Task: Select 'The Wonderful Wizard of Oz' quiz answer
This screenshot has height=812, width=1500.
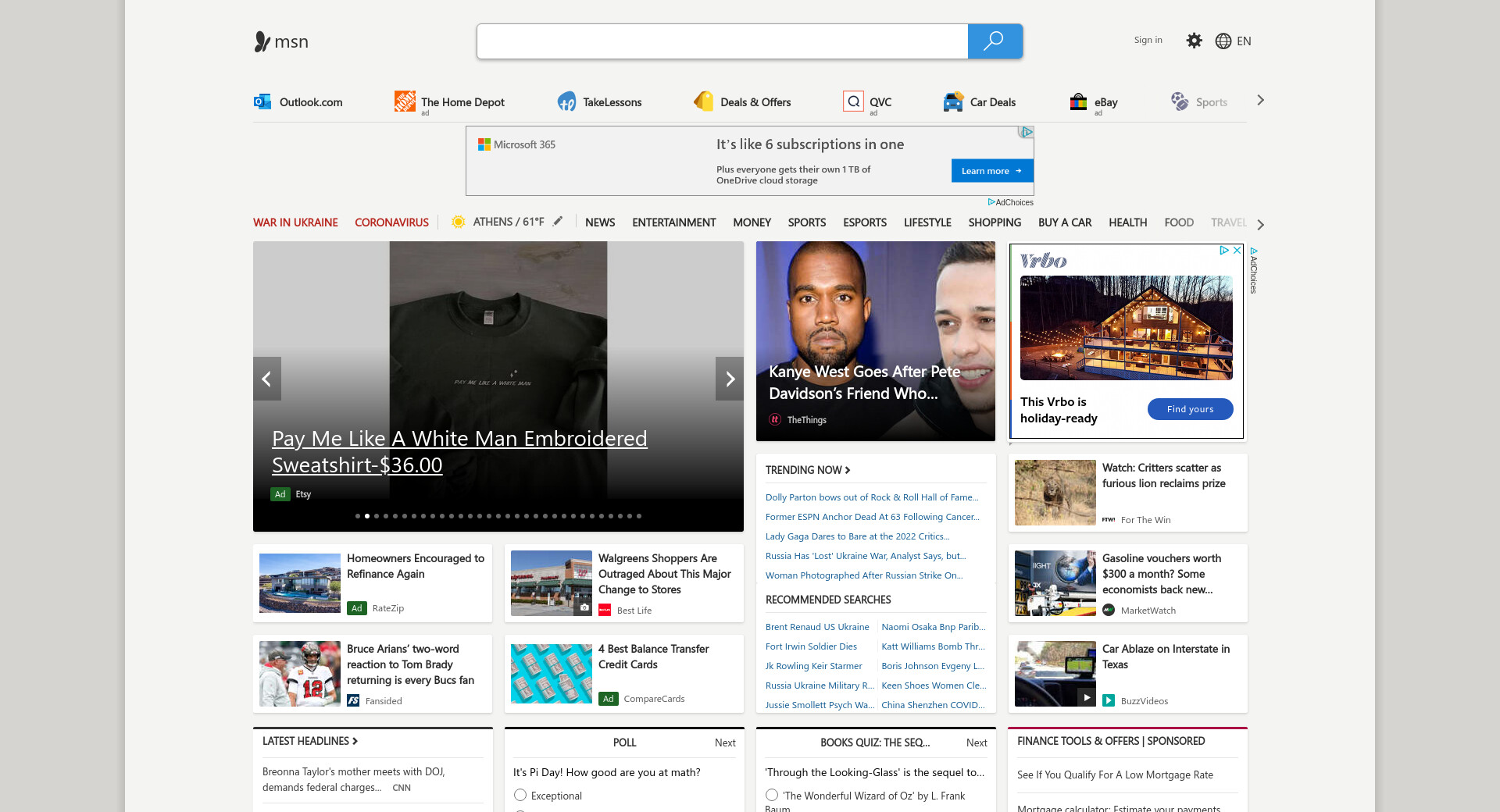Action: 772,795
